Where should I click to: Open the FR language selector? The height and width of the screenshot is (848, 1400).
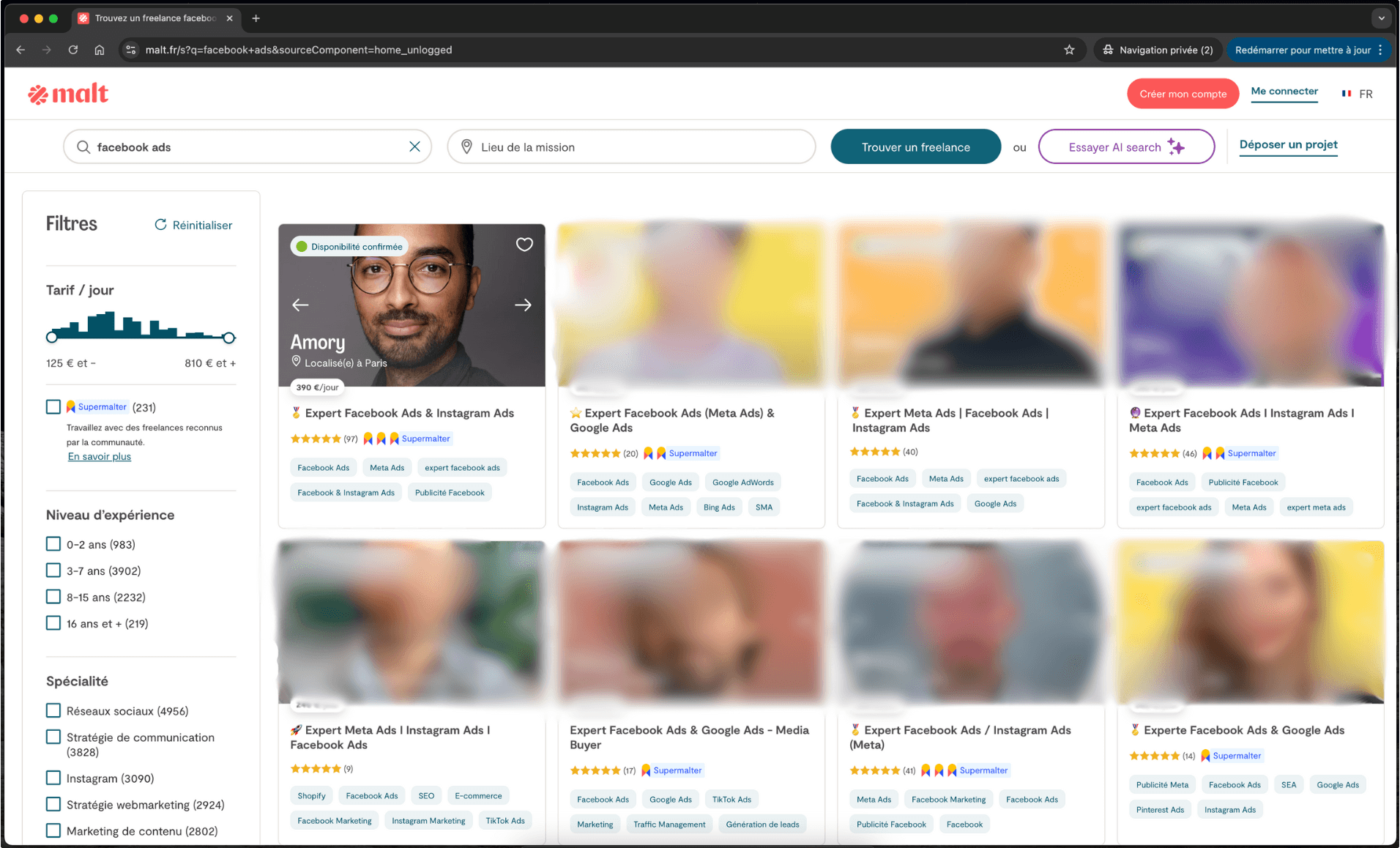(1357, 93)
